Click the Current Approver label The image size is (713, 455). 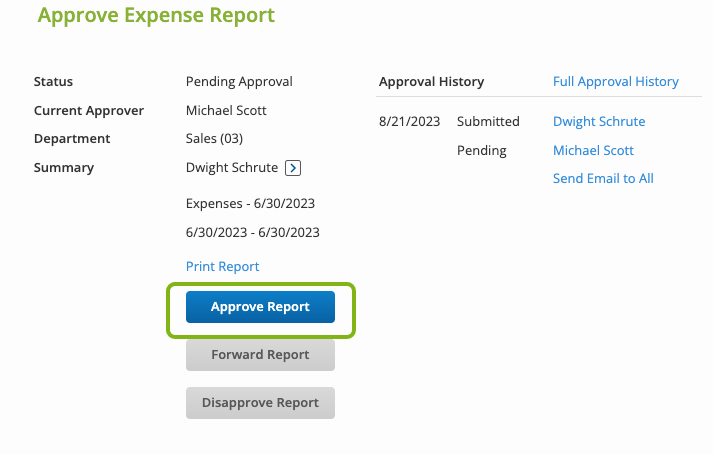89,111
